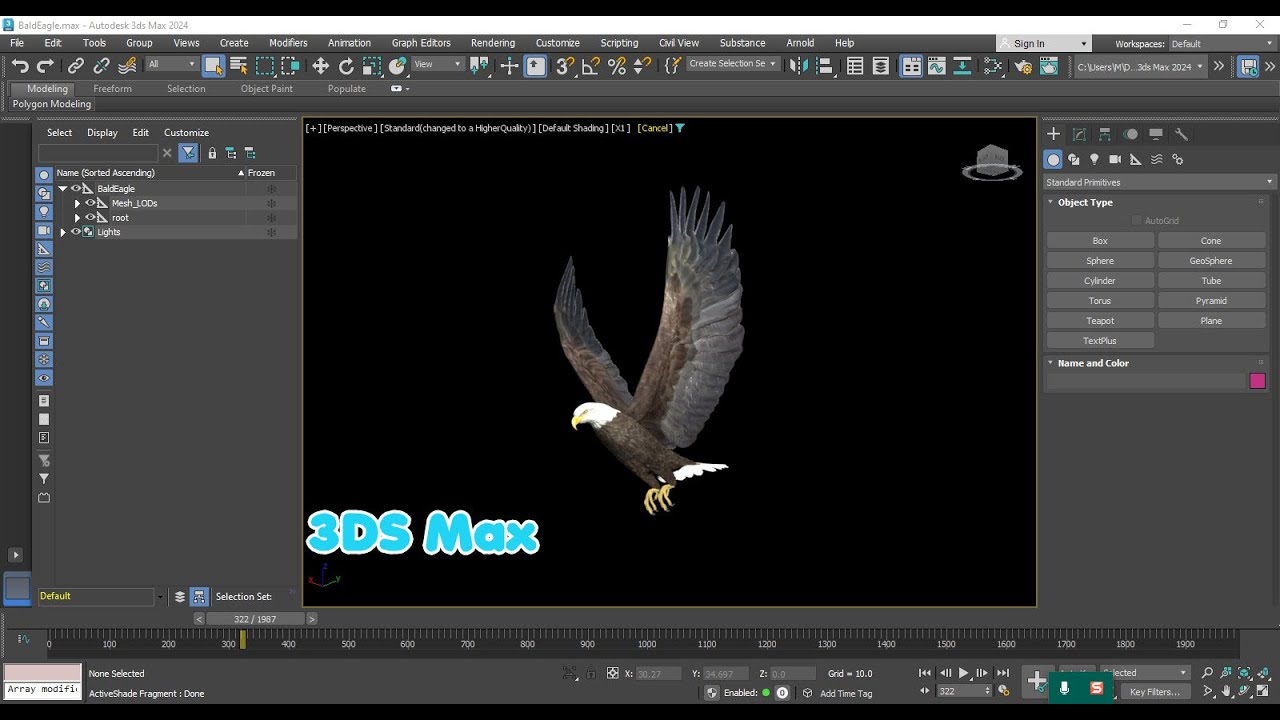The height and width of the screenshot is (720, 1280).
Task: Open the Modifiers menu
Action: coord(288,43)
